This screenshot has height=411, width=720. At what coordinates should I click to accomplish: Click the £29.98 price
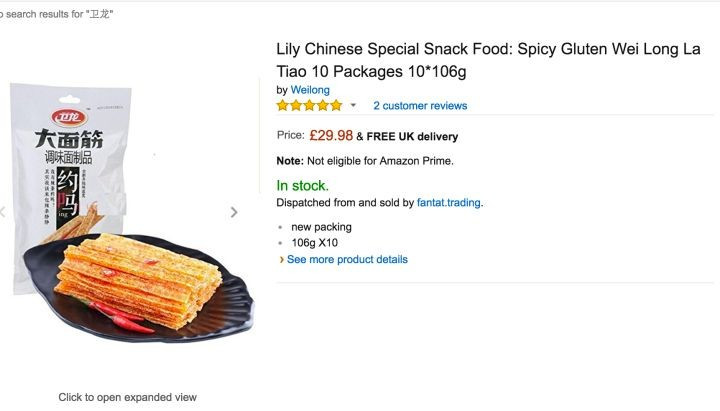pos(331,136)
